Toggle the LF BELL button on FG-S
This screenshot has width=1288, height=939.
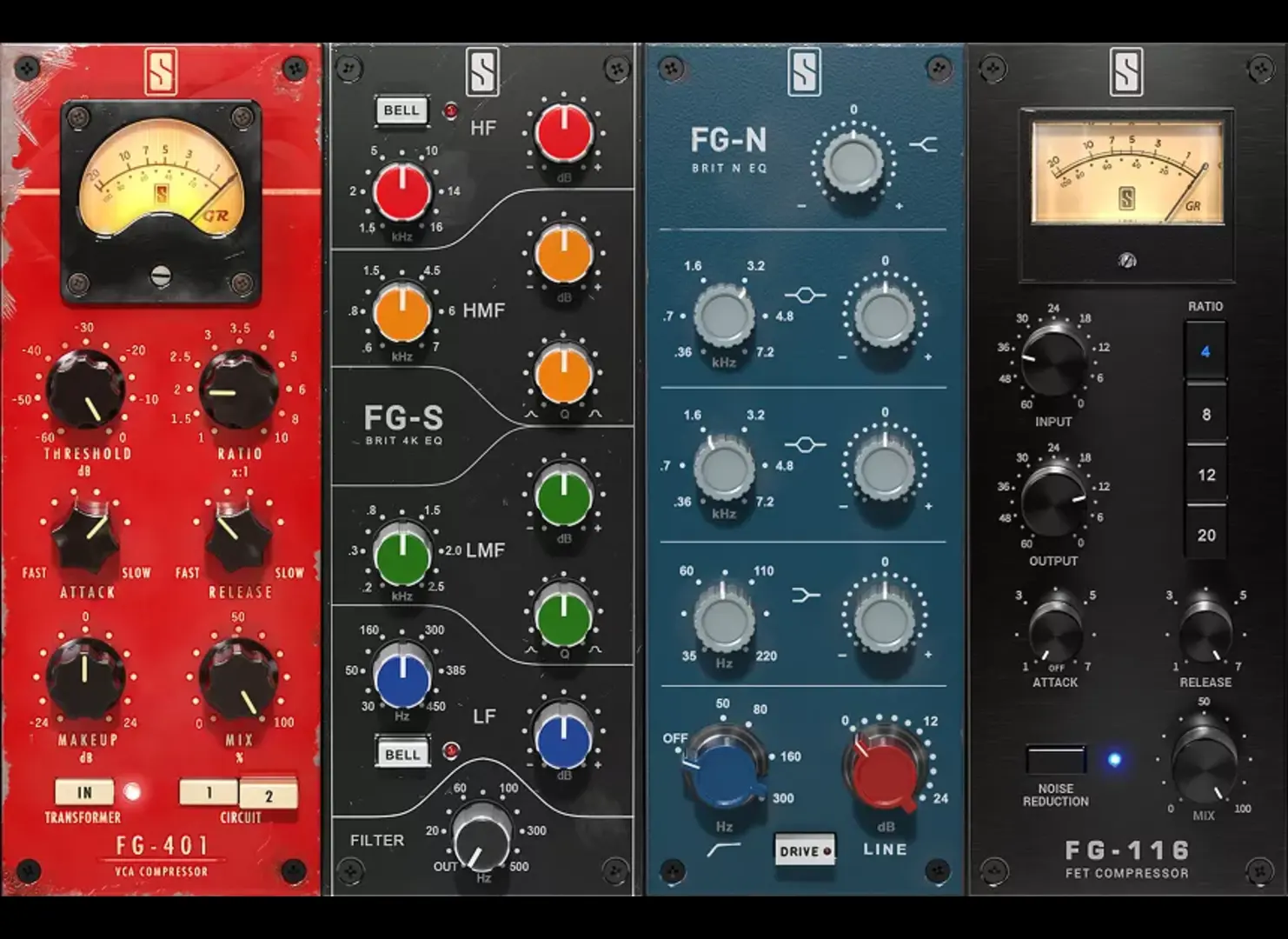click(402, 754)
